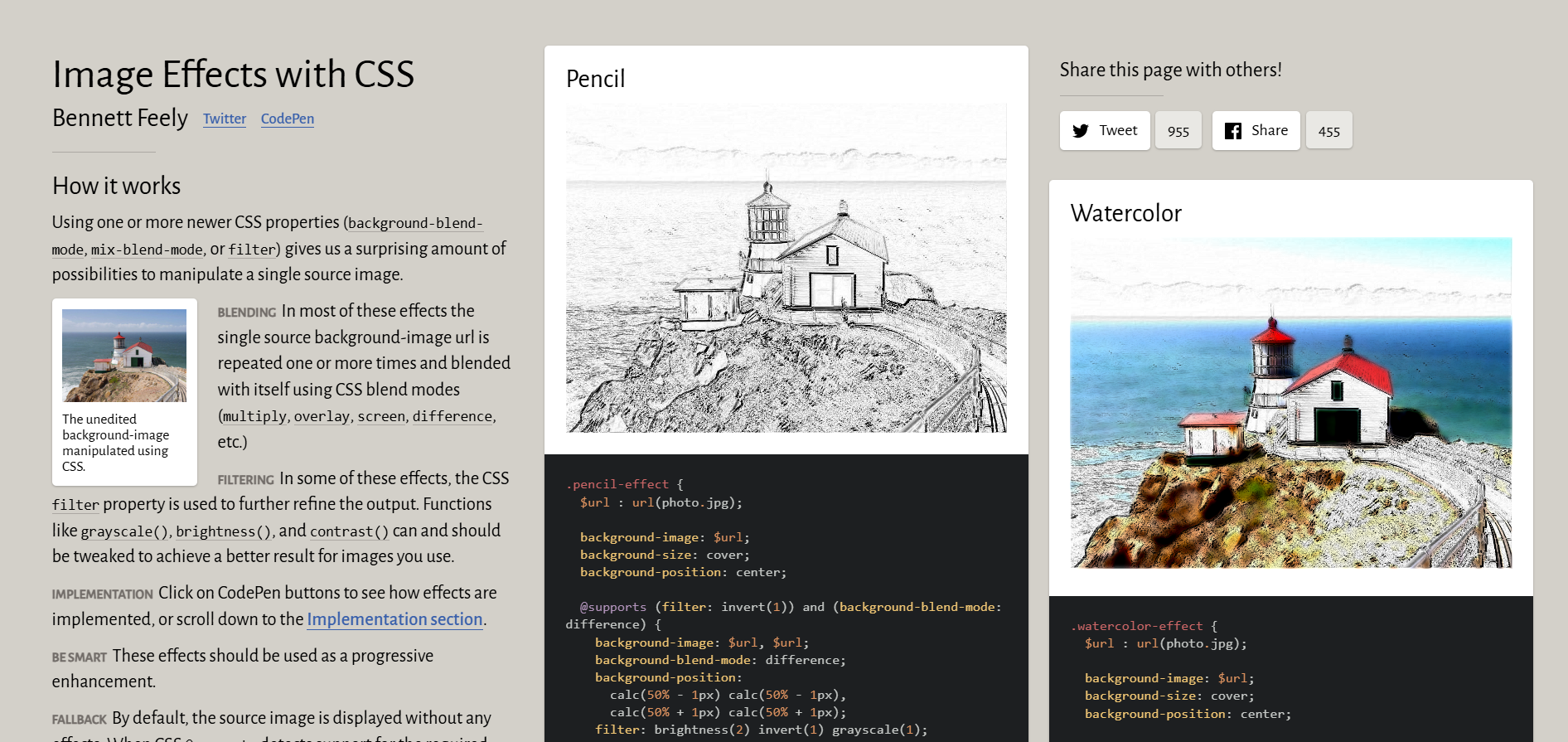
Task: Select the Pencil effect lighthouse image
Action: (786, 268)
